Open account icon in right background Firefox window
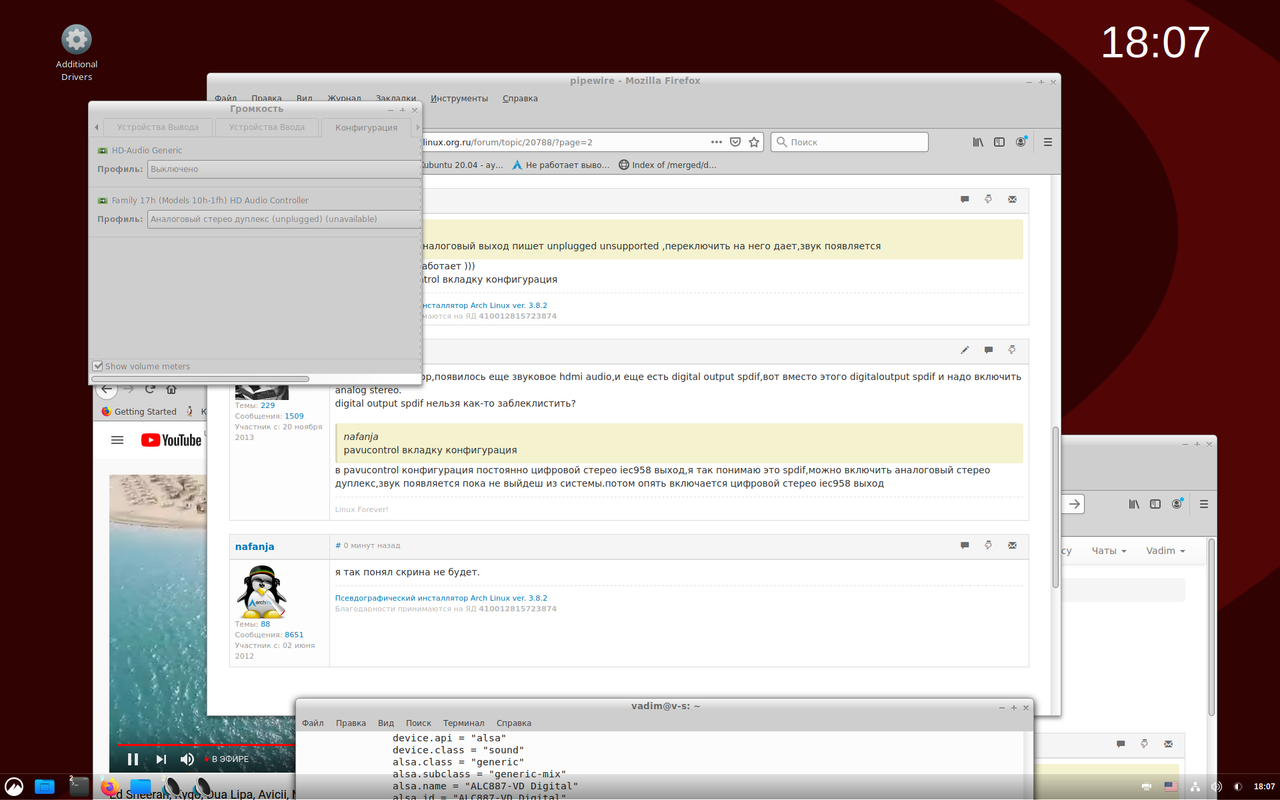The image size is (1280, 800). click(x=1178, y=504)
